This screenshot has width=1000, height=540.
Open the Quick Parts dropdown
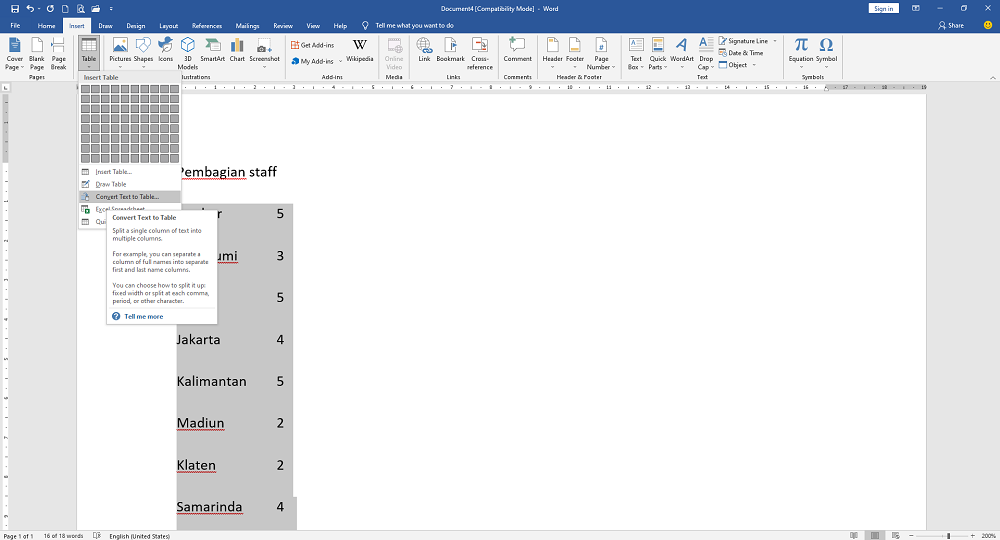(x=658, y=54)
